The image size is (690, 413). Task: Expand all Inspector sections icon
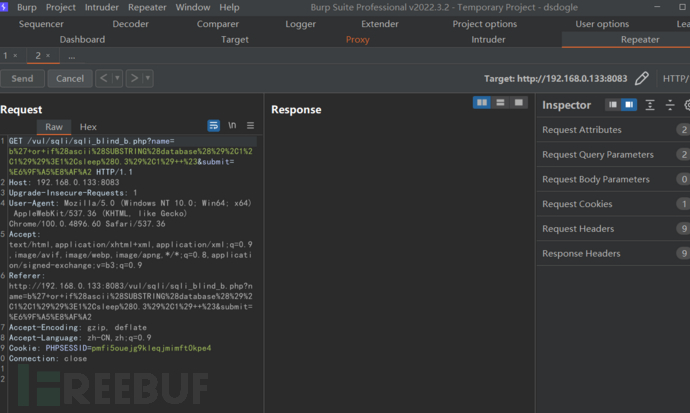click(650, 105)
